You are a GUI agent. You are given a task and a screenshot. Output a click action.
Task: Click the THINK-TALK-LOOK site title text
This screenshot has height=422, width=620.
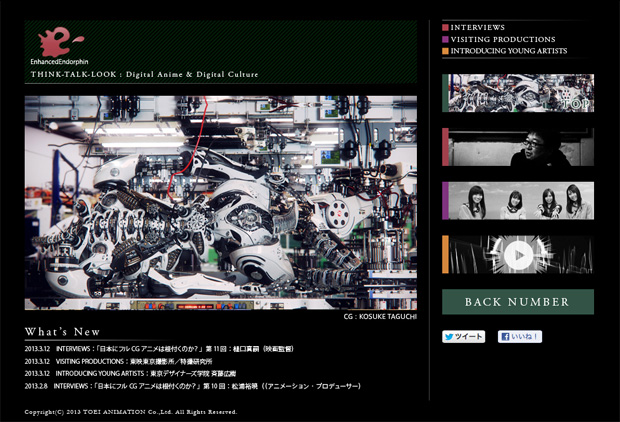point(145,75)
